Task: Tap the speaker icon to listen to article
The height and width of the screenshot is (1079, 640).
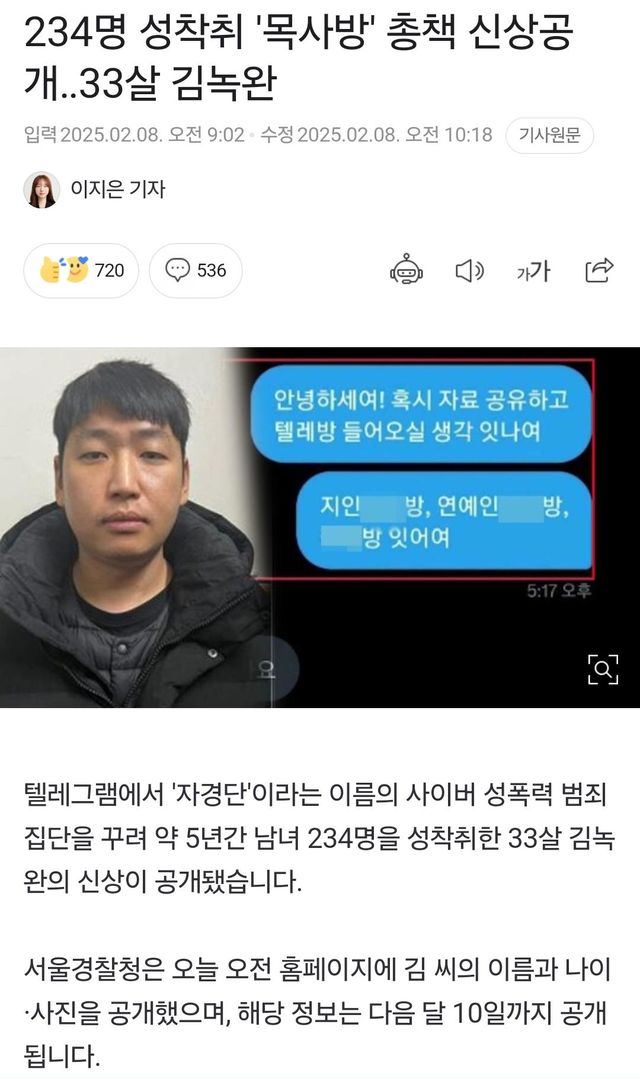Action: 469,271
